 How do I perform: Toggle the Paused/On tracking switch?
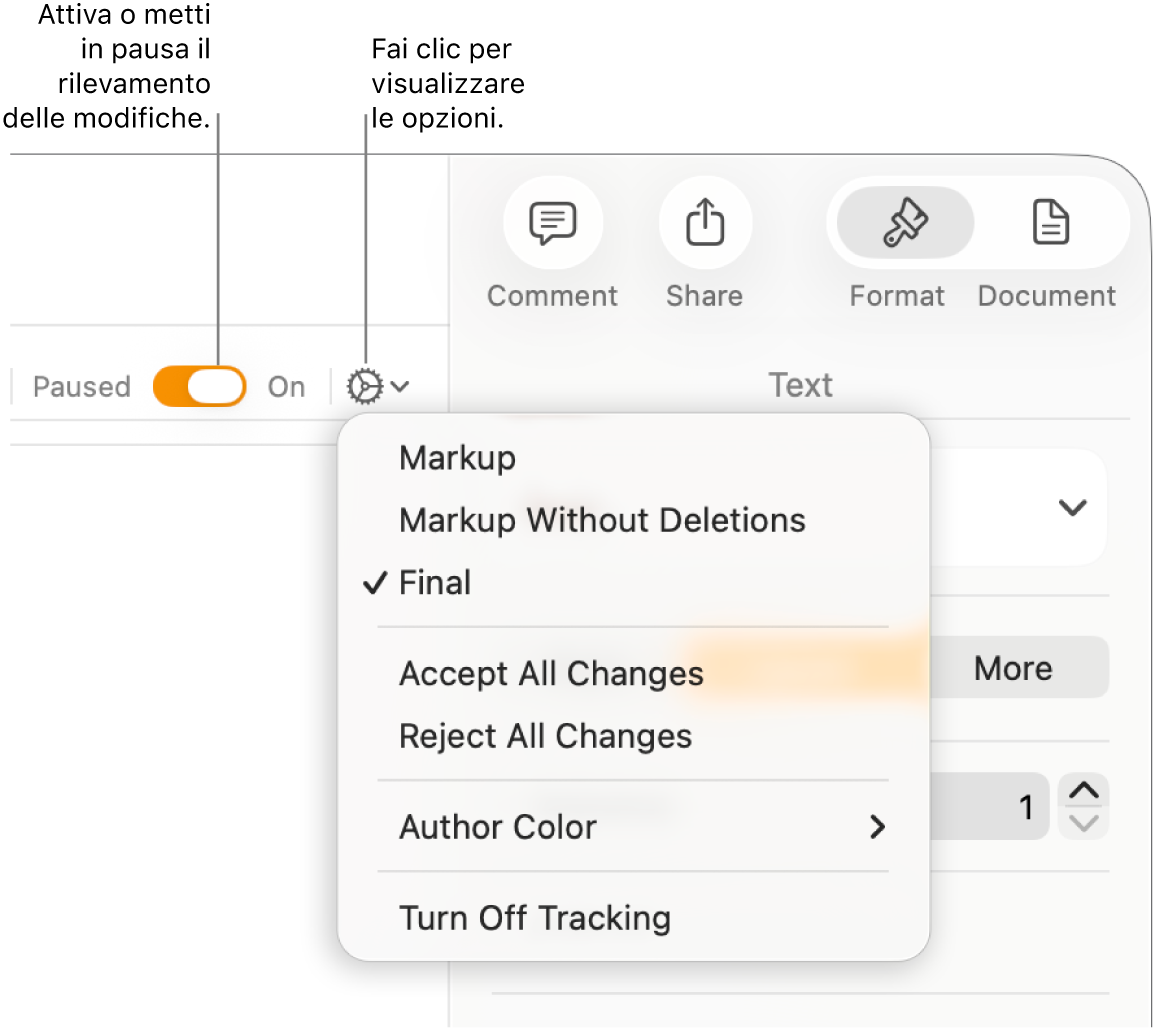[200, 387]
